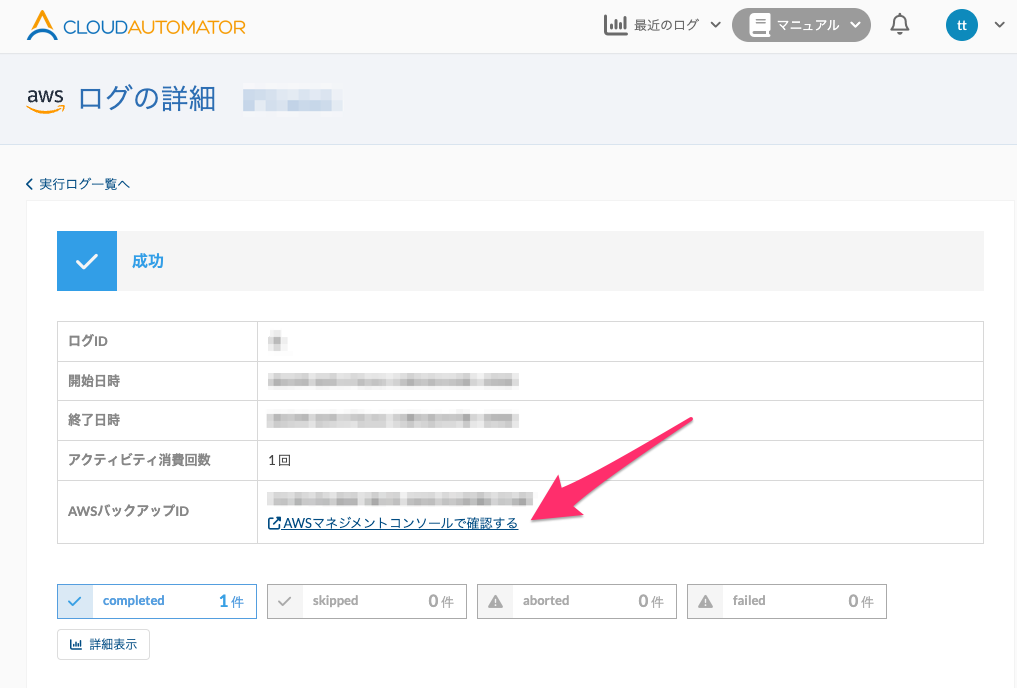The image size is (1017, 688).
Task: Click the warning triangle on failed
Action: (706, 602)
